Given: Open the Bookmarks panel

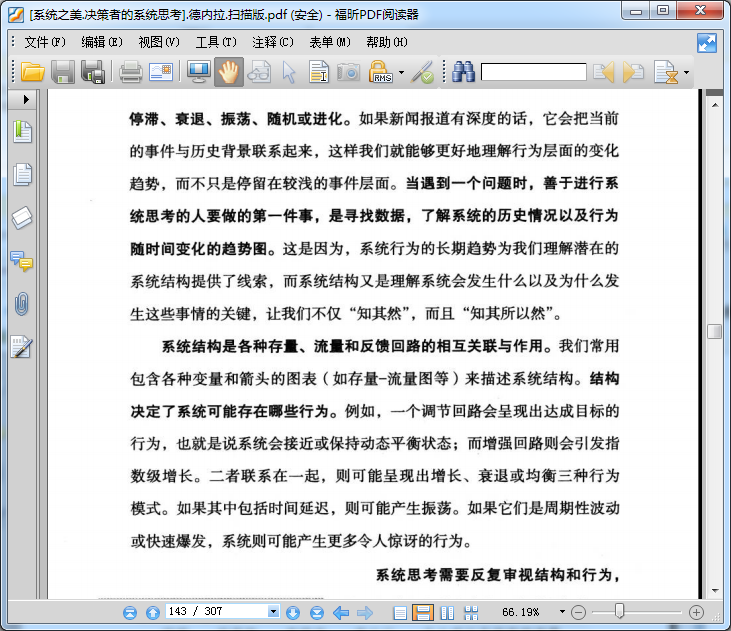Looking at the screenshot, I should tap(22, 132).
